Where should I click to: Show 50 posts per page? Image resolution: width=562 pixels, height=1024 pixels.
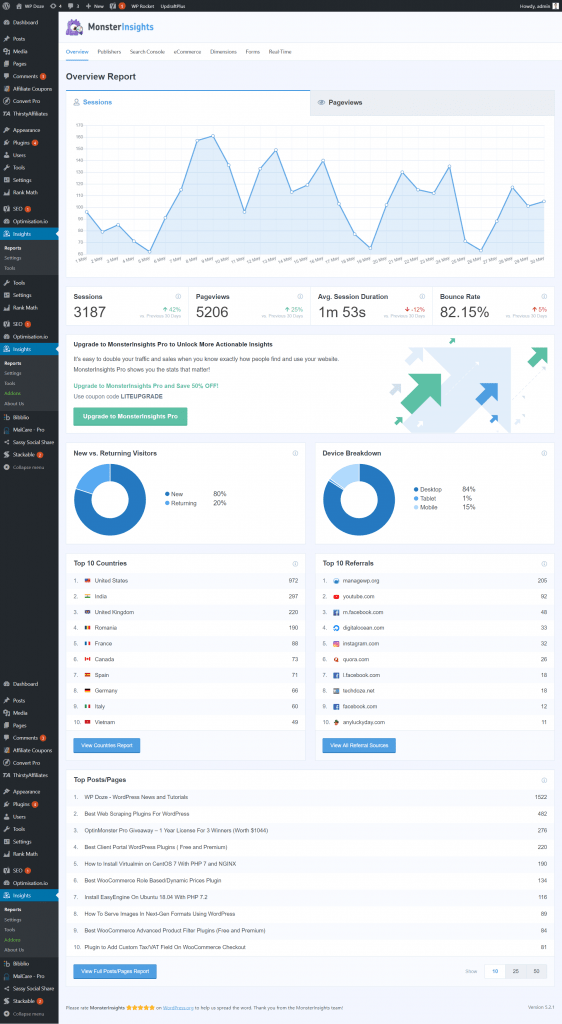coord(537,971)
